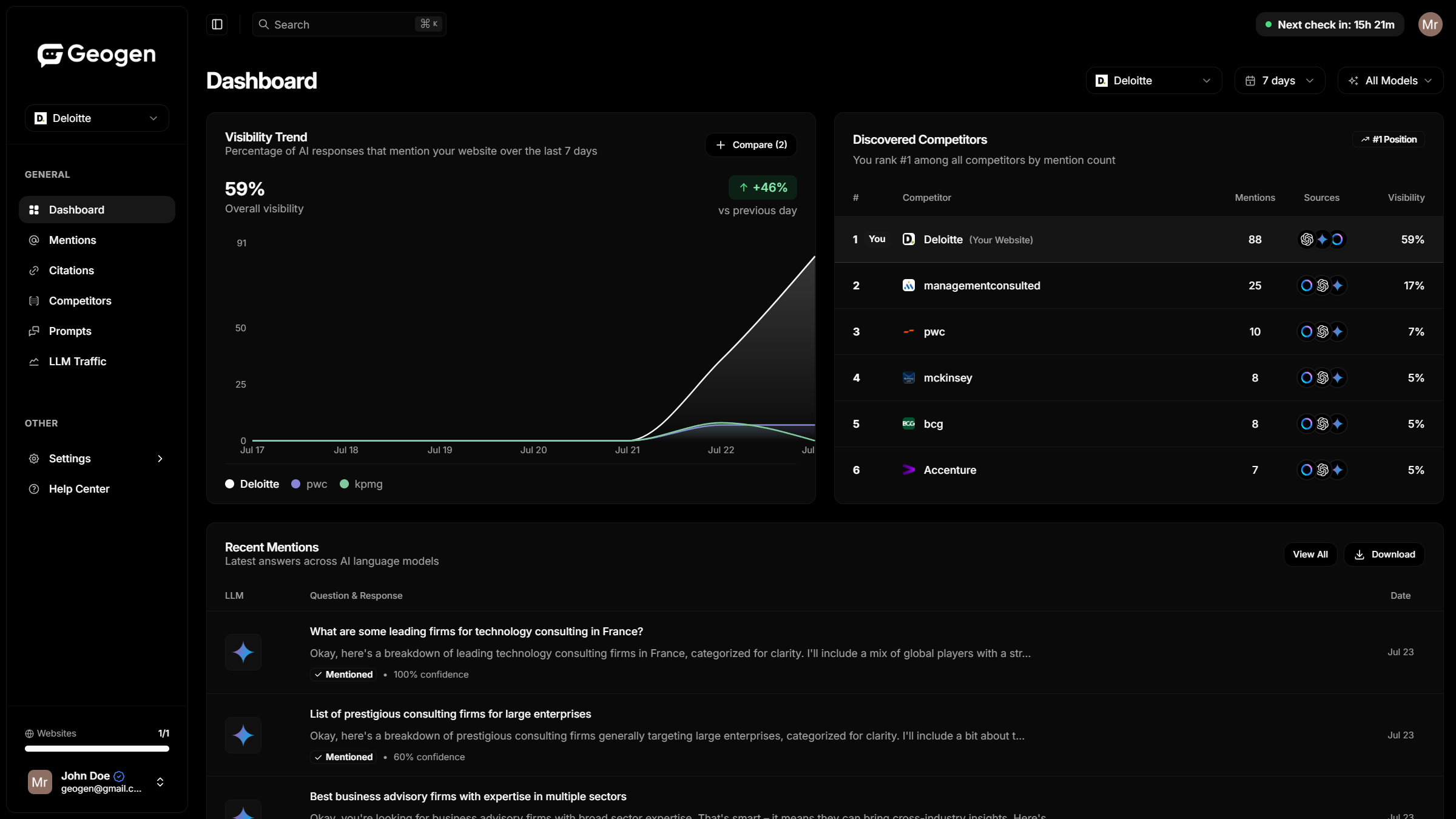Viewport: 1456px width, 819px height.
Task: Click the mckinsey competitor name
Action: (x=948, y=378)
